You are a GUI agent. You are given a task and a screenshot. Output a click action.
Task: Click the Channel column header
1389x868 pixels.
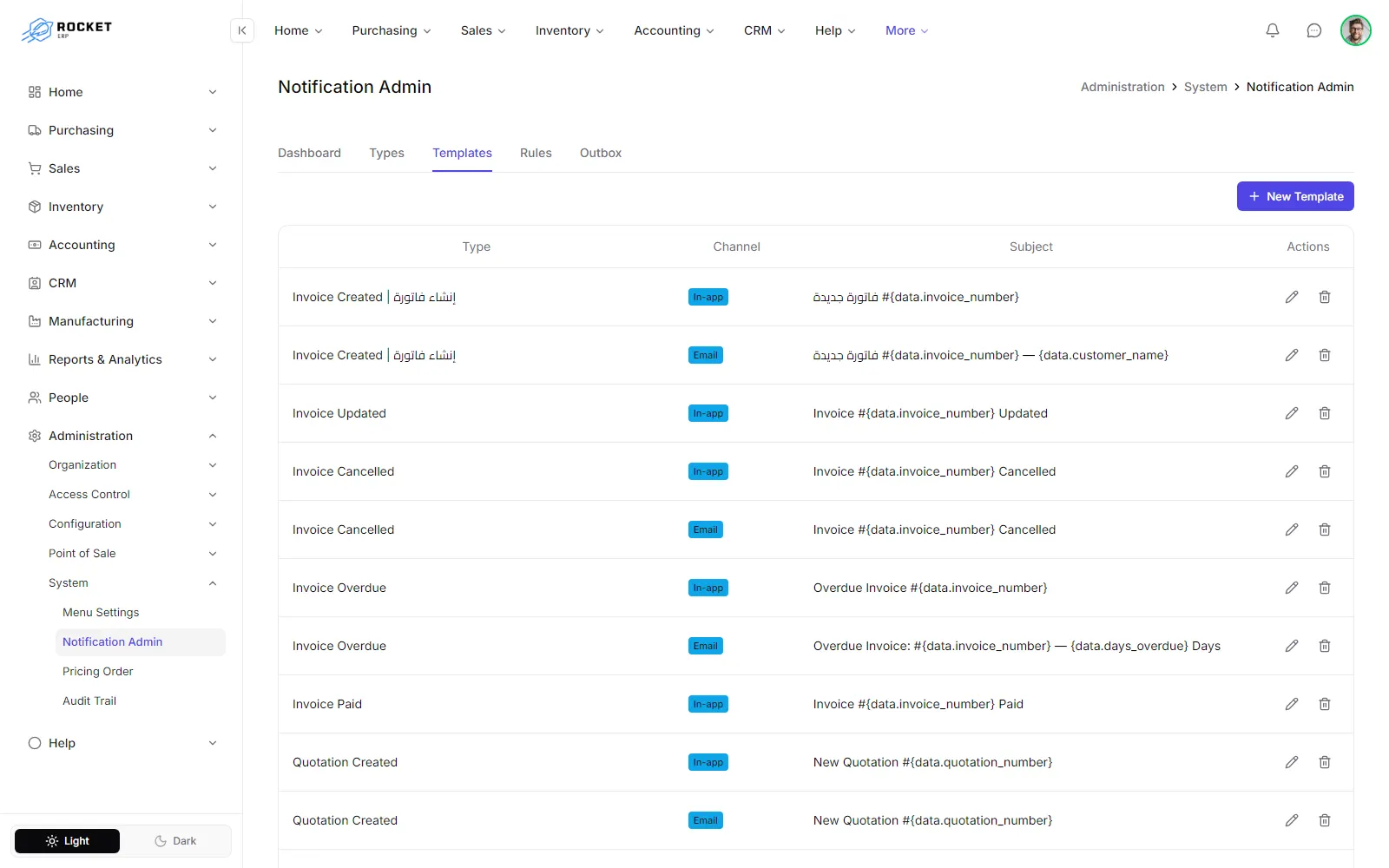[736, 247]
